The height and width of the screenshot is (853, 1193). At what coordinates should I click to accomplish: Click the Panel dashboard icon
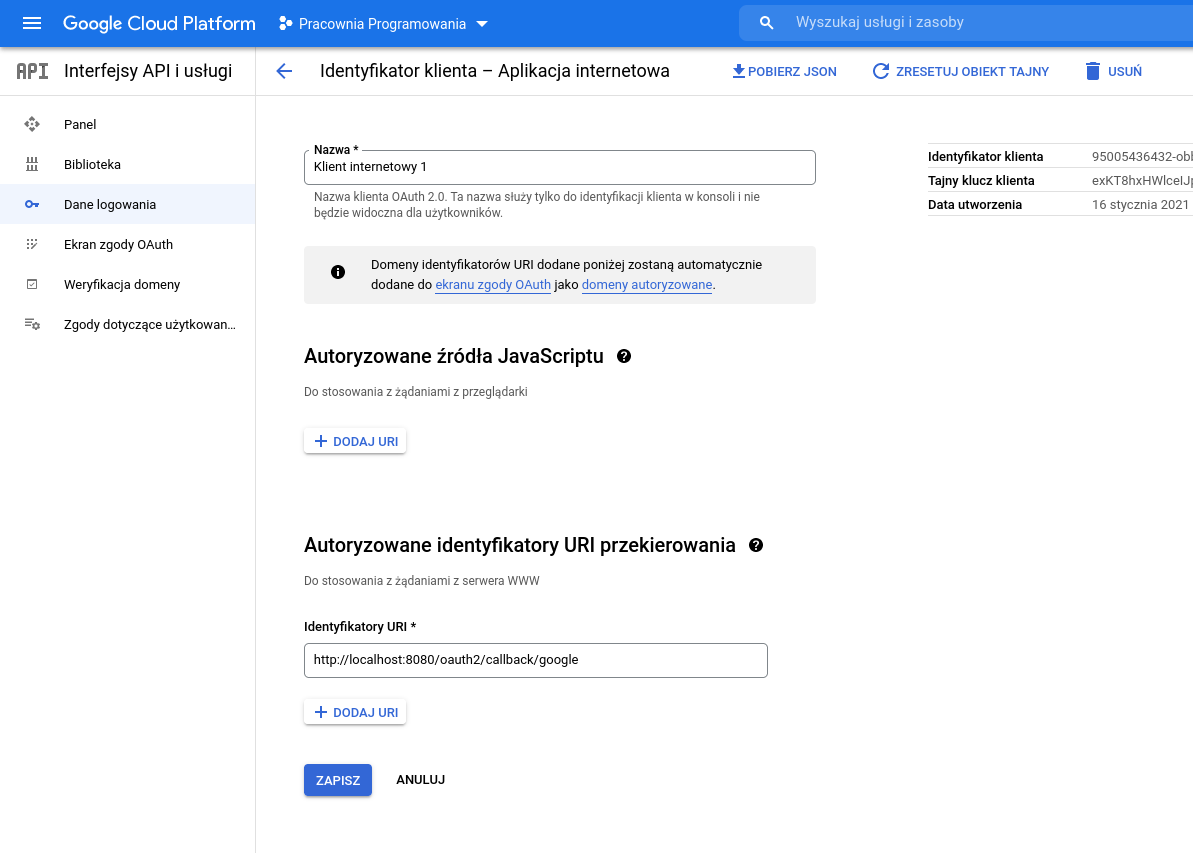pos(32,124)
